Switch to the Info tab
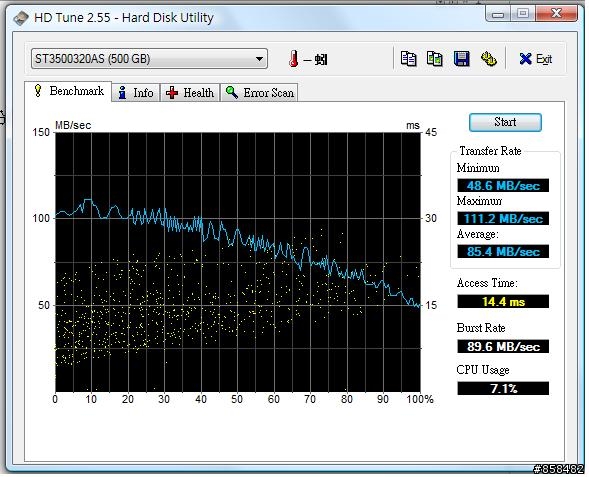Screen dimensions: 589x477 click(x=136, y=92)
